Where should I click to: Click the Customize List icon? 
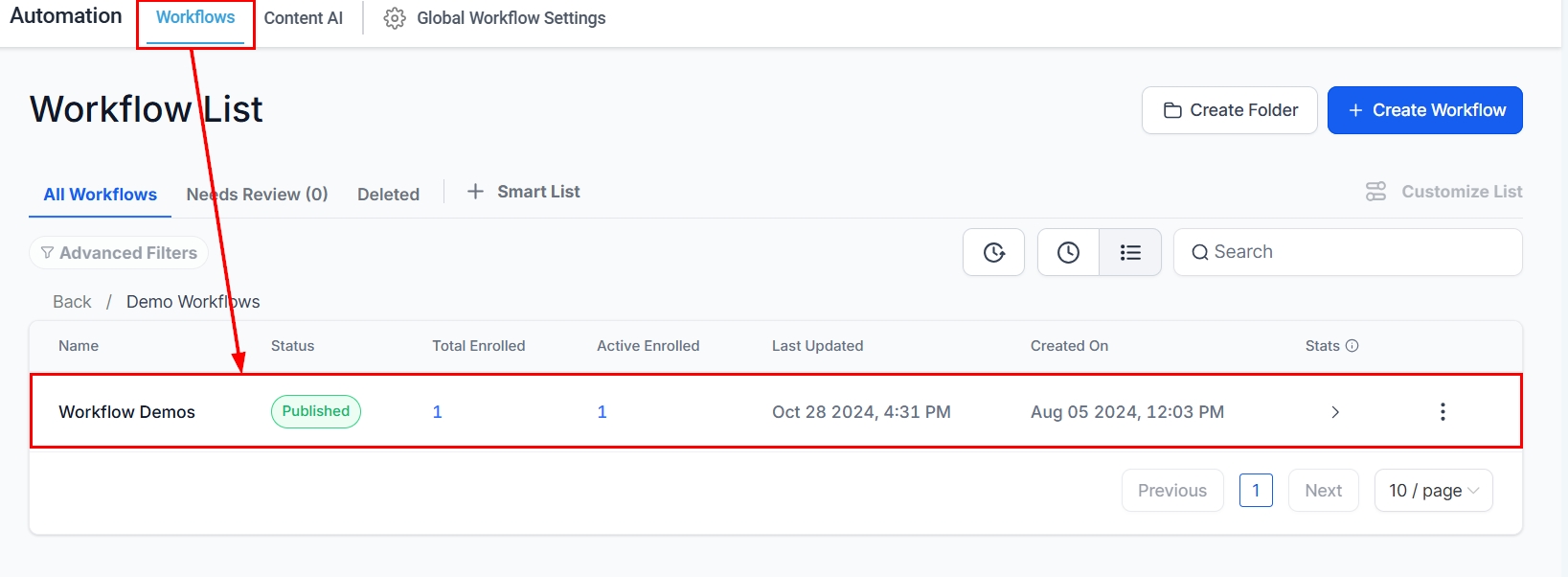click(x=1375, y=192)
